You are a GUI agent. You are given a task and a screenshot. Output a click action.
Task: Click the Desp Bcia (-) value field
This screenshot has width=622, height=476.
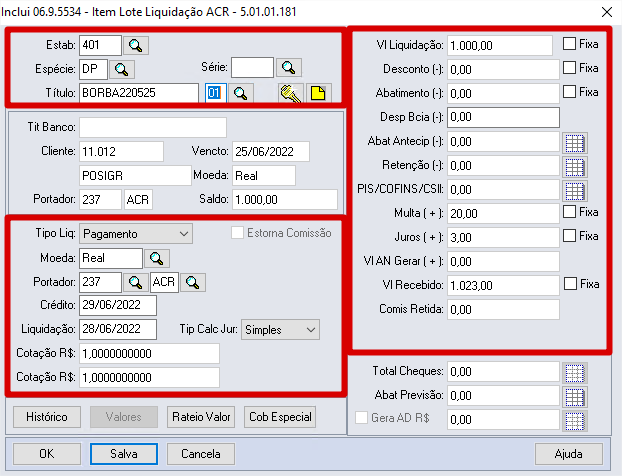pos(503,117)
